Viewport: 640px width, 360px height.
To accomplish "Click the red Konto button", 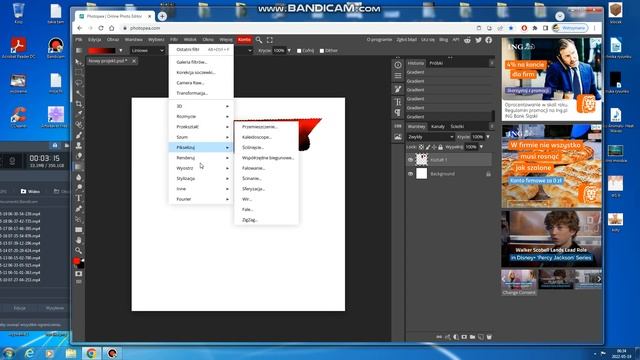I will (244, 40).
